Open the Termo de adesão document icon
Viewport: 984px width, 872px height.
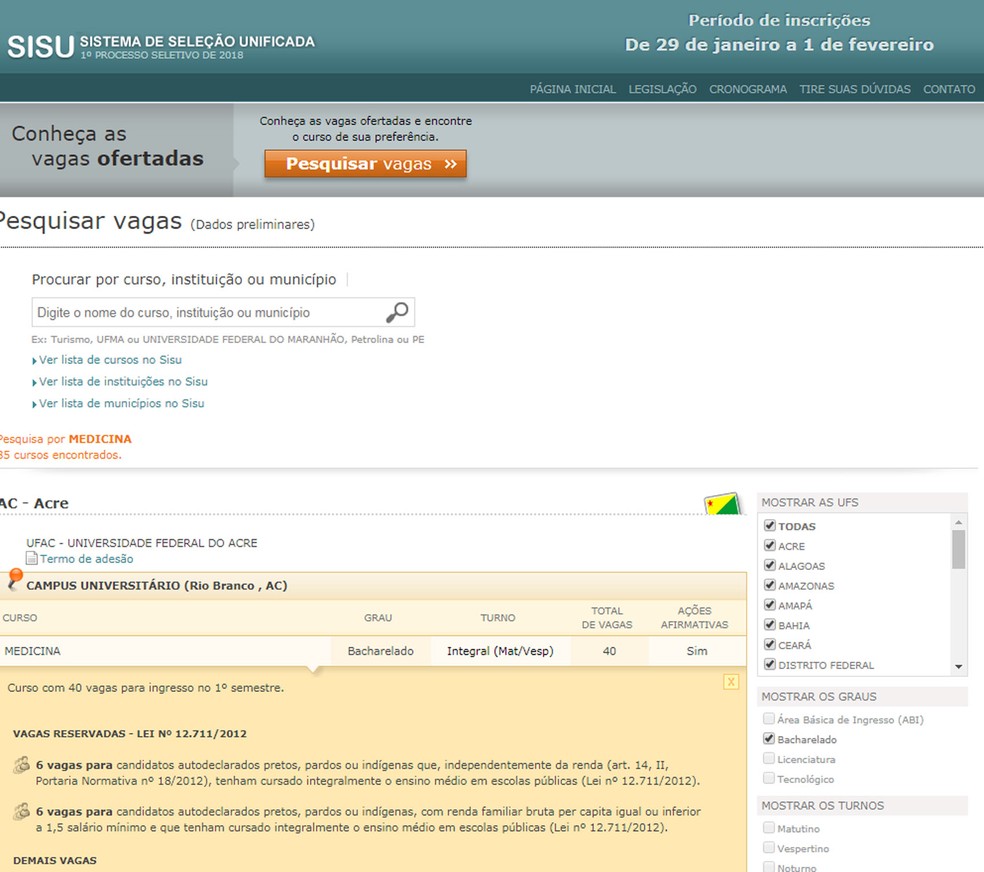click(31, 558)
